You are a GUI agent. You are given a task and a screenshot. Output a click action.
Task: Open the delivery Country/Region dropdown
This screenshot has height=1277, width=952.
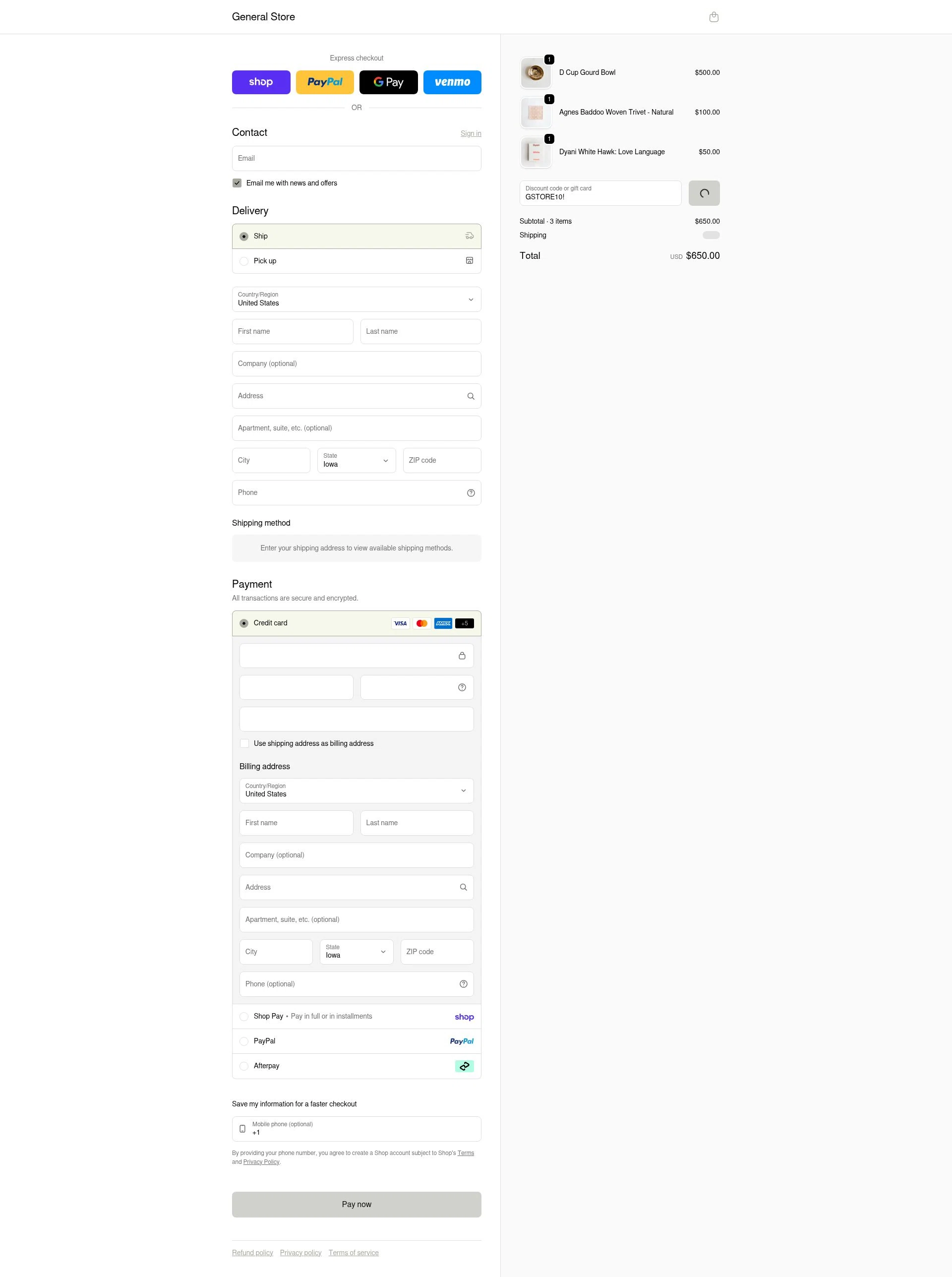point(356,299)
